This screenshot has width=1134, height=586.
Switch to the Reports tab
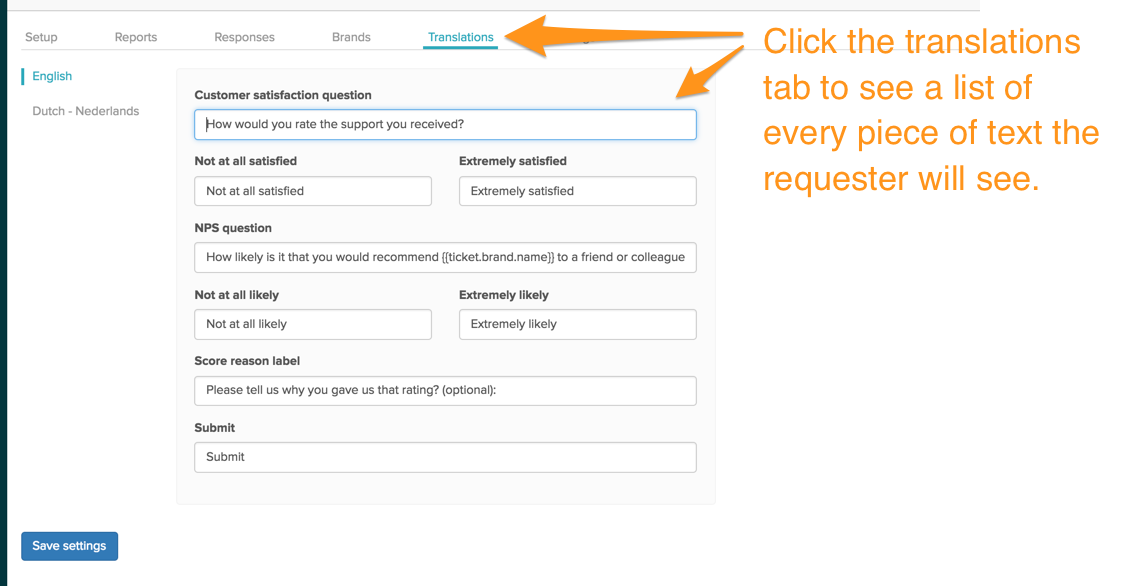click(136, 37)
